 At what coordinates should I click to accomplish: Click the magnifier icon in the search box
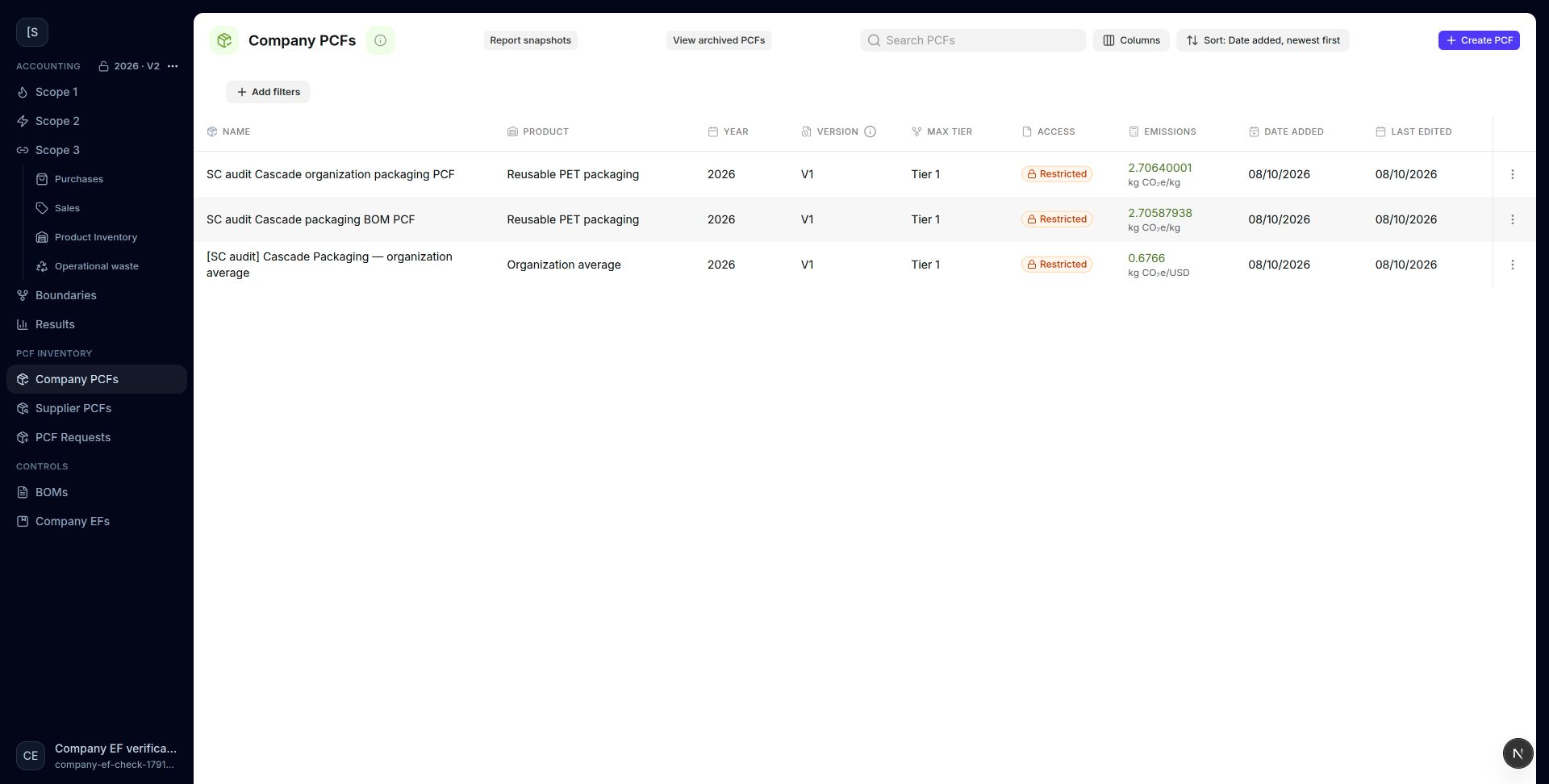coord(874,40)
